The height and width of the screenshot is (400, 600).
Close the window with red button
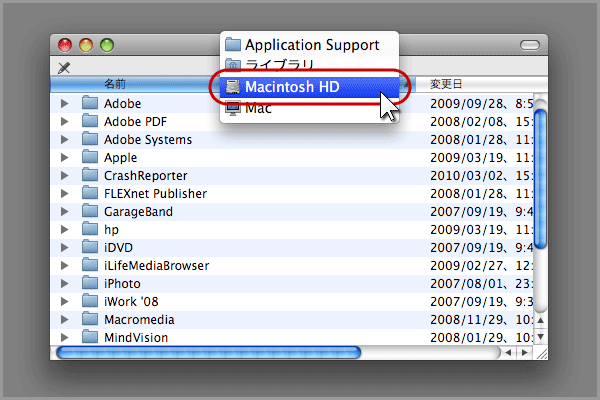point(65,45)
